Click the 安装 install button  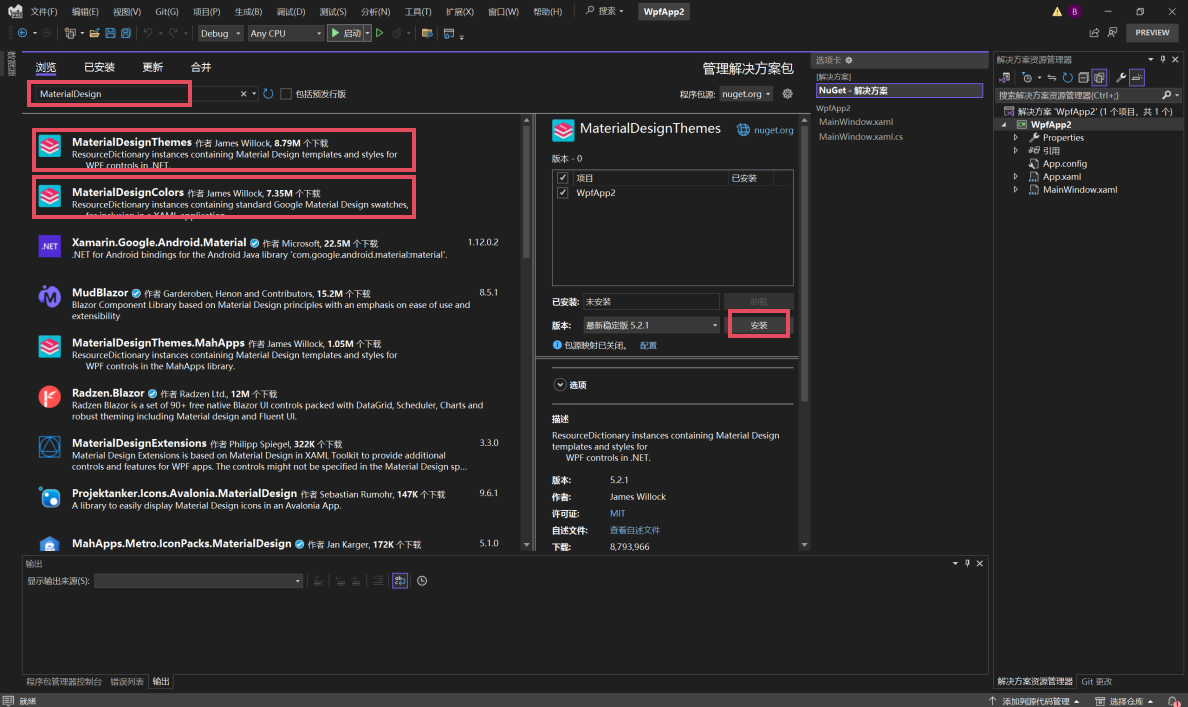(758, 325)
